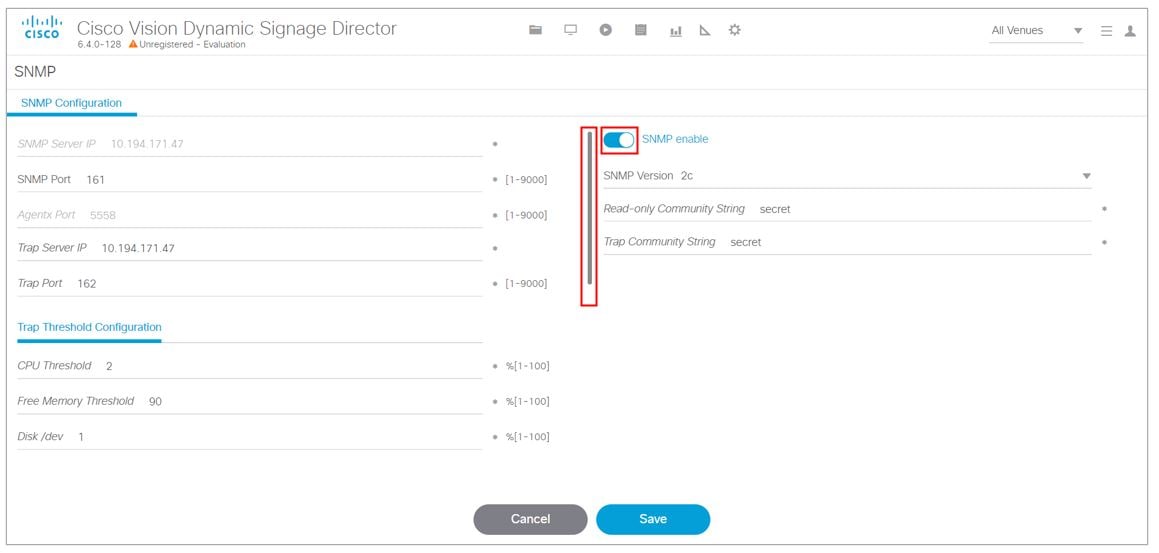Click the Trap Threshold Configuration heading
Screen dimensions: 1159x553
tap(89, 327)
